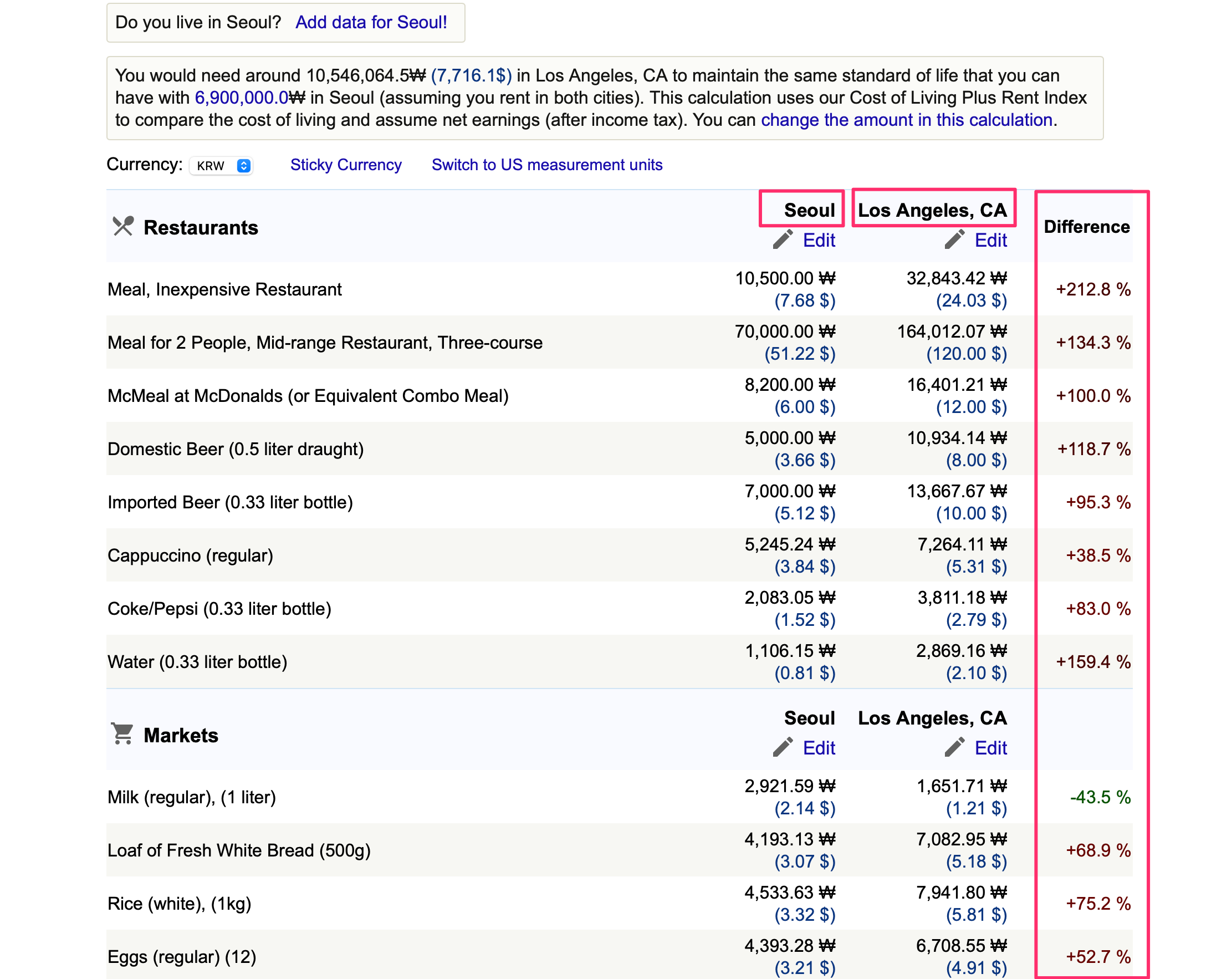Viewport: 1232px width, 979px height.
Task: Click Edit link under Seoul in Restaurants
Action: point(819,240)
